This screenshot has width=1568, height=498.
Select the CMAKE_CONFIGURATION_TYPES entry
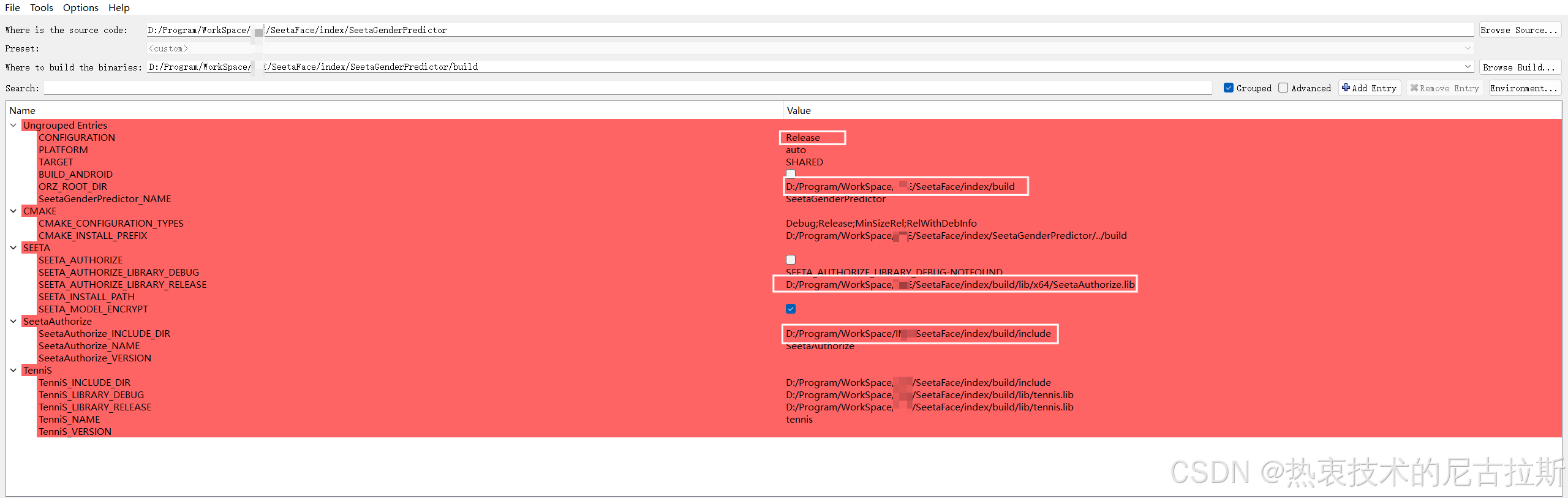coord(111,223)
